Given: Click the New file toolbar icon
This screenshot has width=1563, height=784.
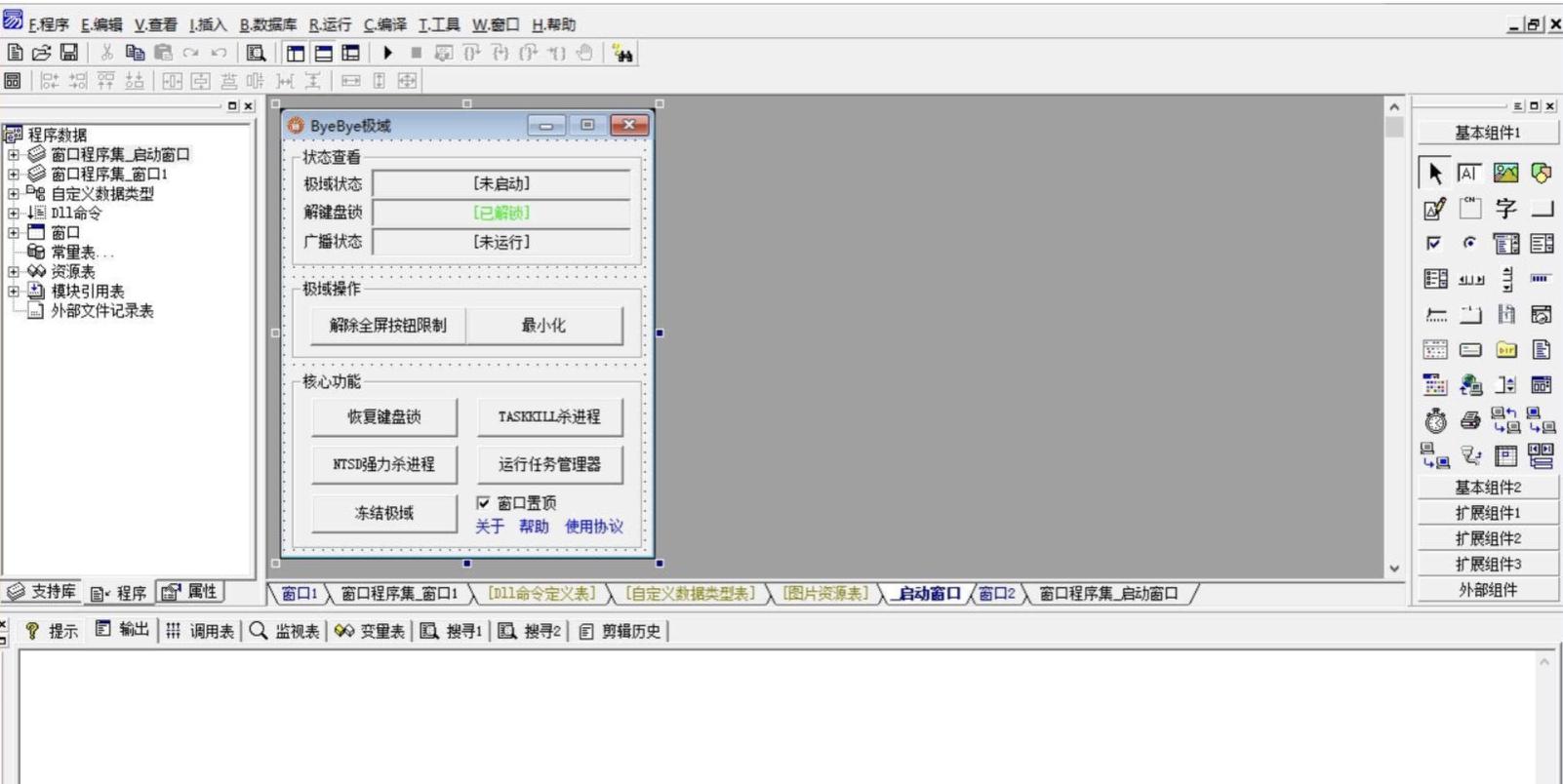Looking at the screenshot, I should pyautogui.click(x=15, y=53).
